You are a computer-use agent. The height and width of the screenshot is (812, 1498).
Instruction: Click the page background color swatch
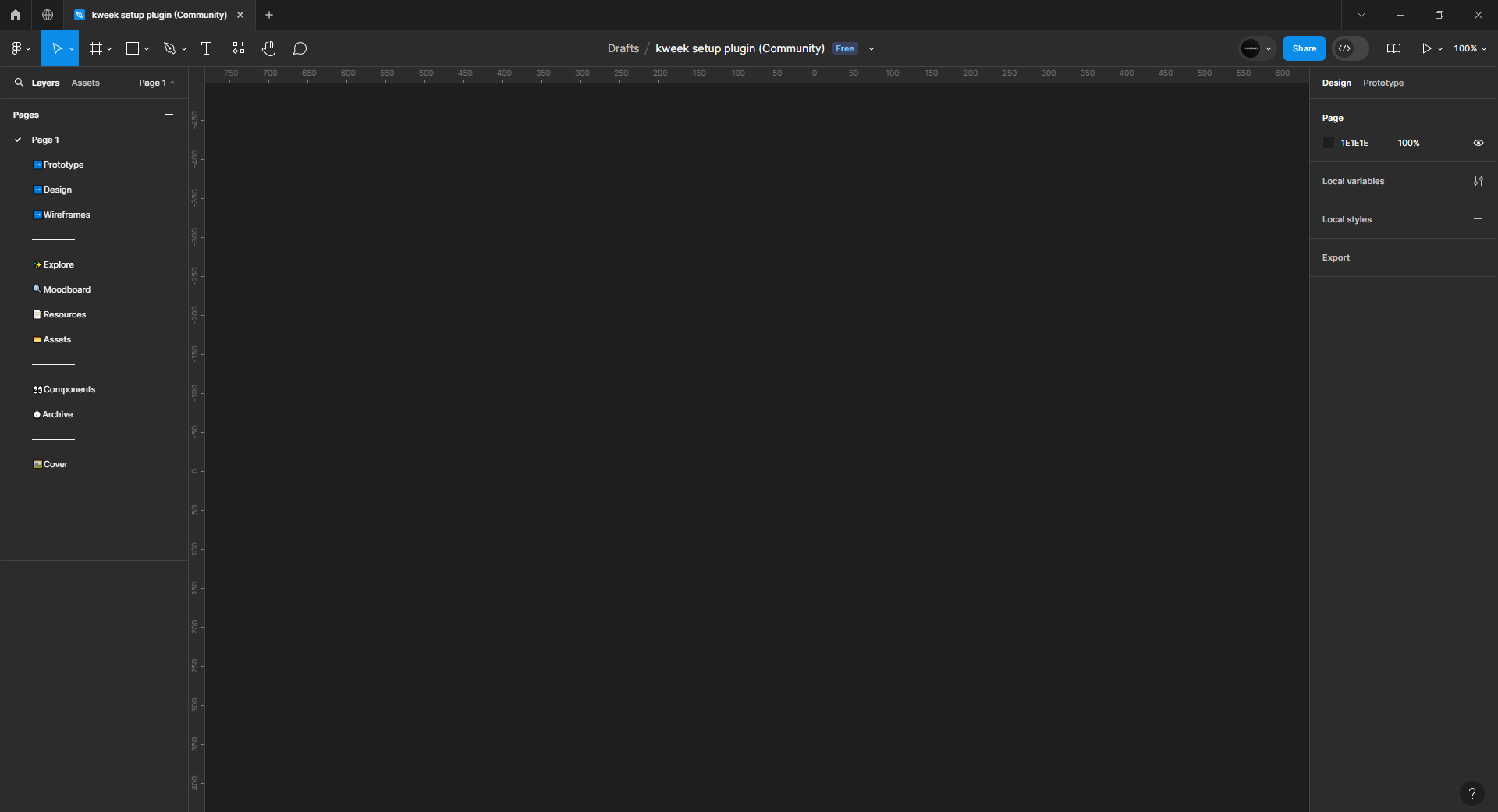[1329, 143]
